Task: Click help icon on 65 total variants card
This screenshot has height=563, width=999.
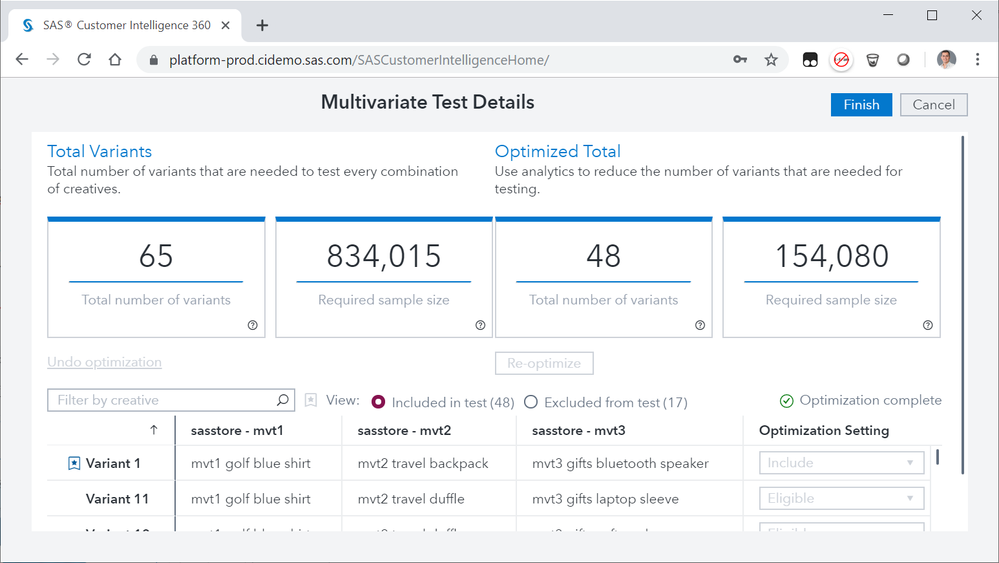Action: [252, 325]
